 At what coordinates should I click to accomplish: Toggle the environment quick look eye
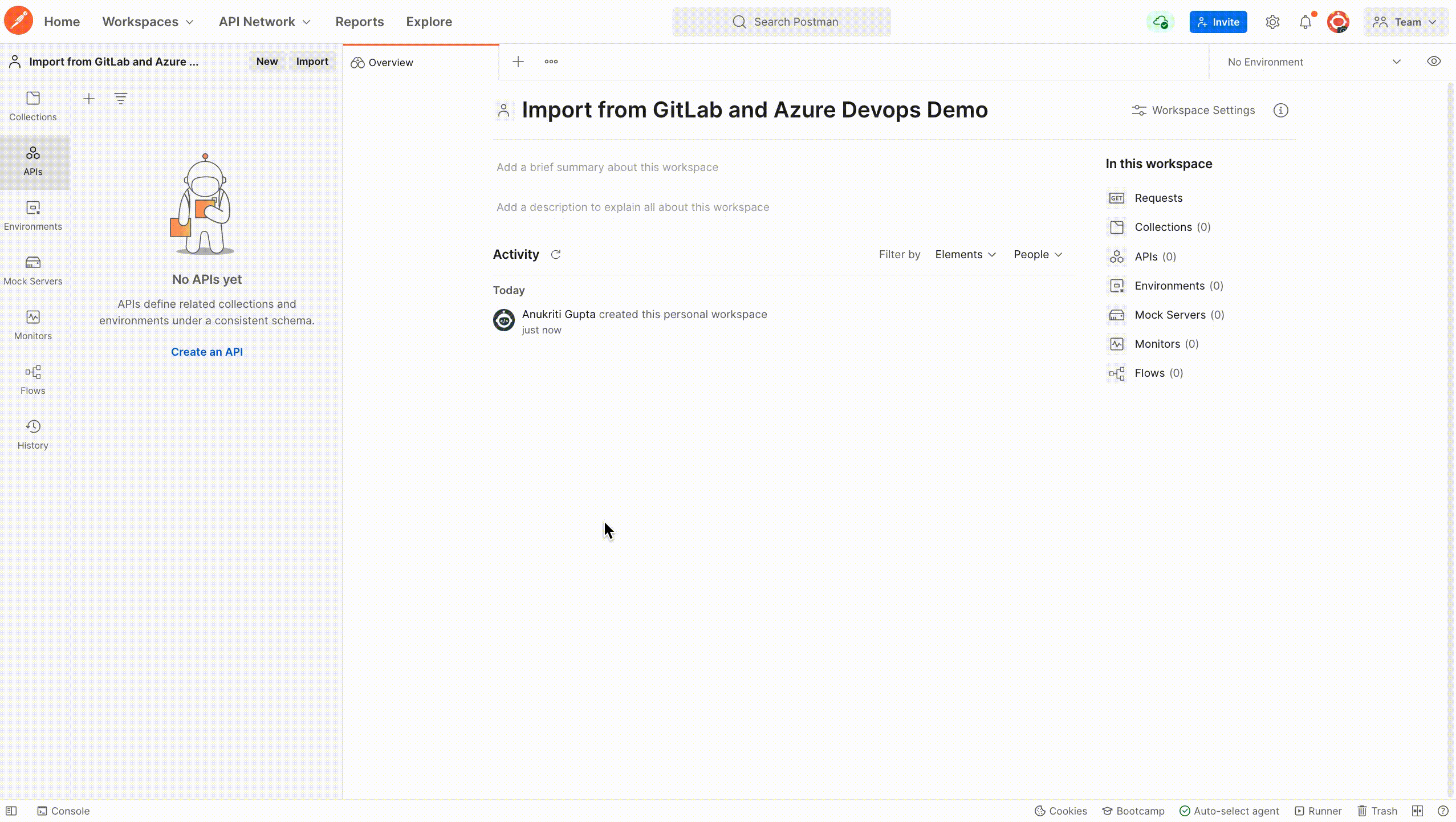pos(1434,62)
